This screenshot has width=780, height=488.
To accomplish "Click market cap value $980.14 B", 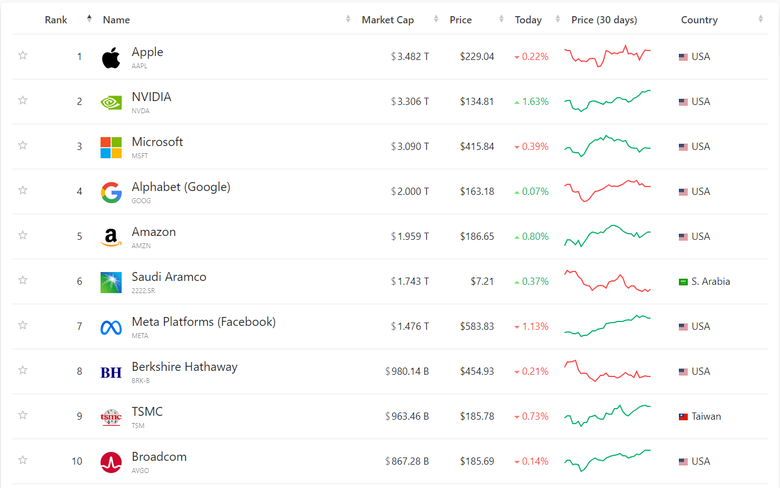I will (407, 372).
